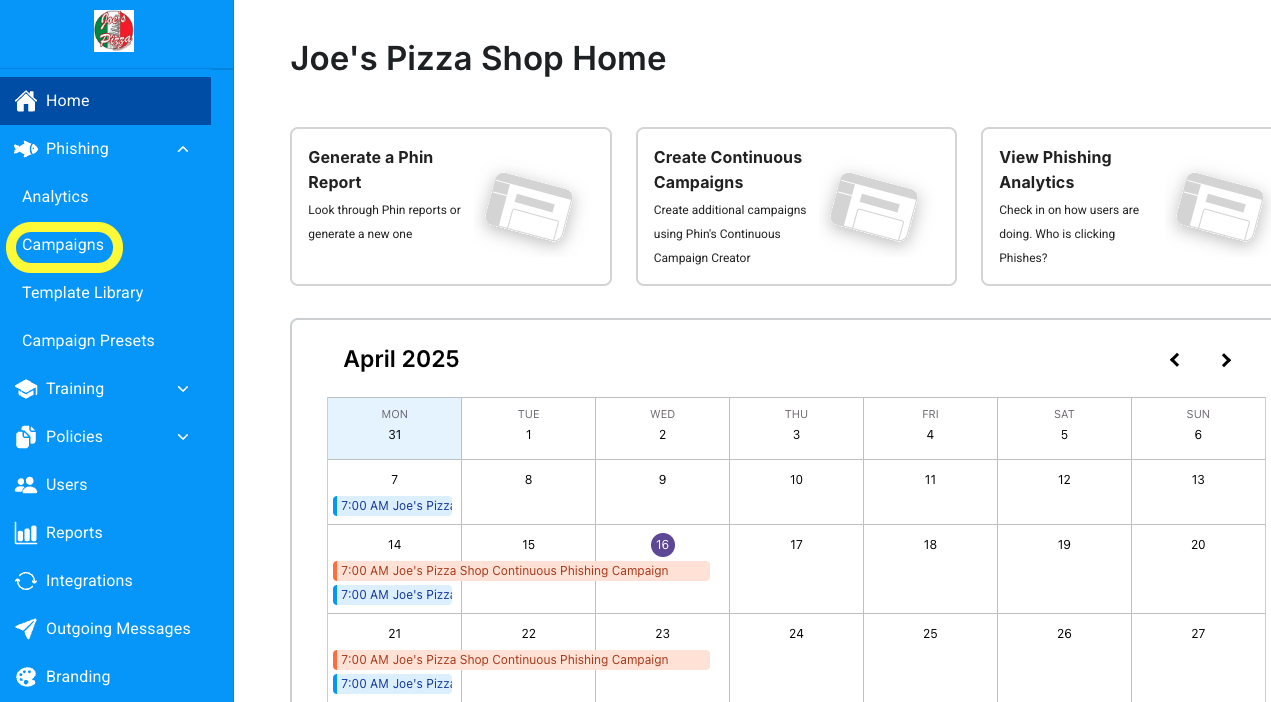The height and width of the screenshot is (702, 1271).
Task: Expand the Policies menu chevron
Action: [x=183, y=437]
